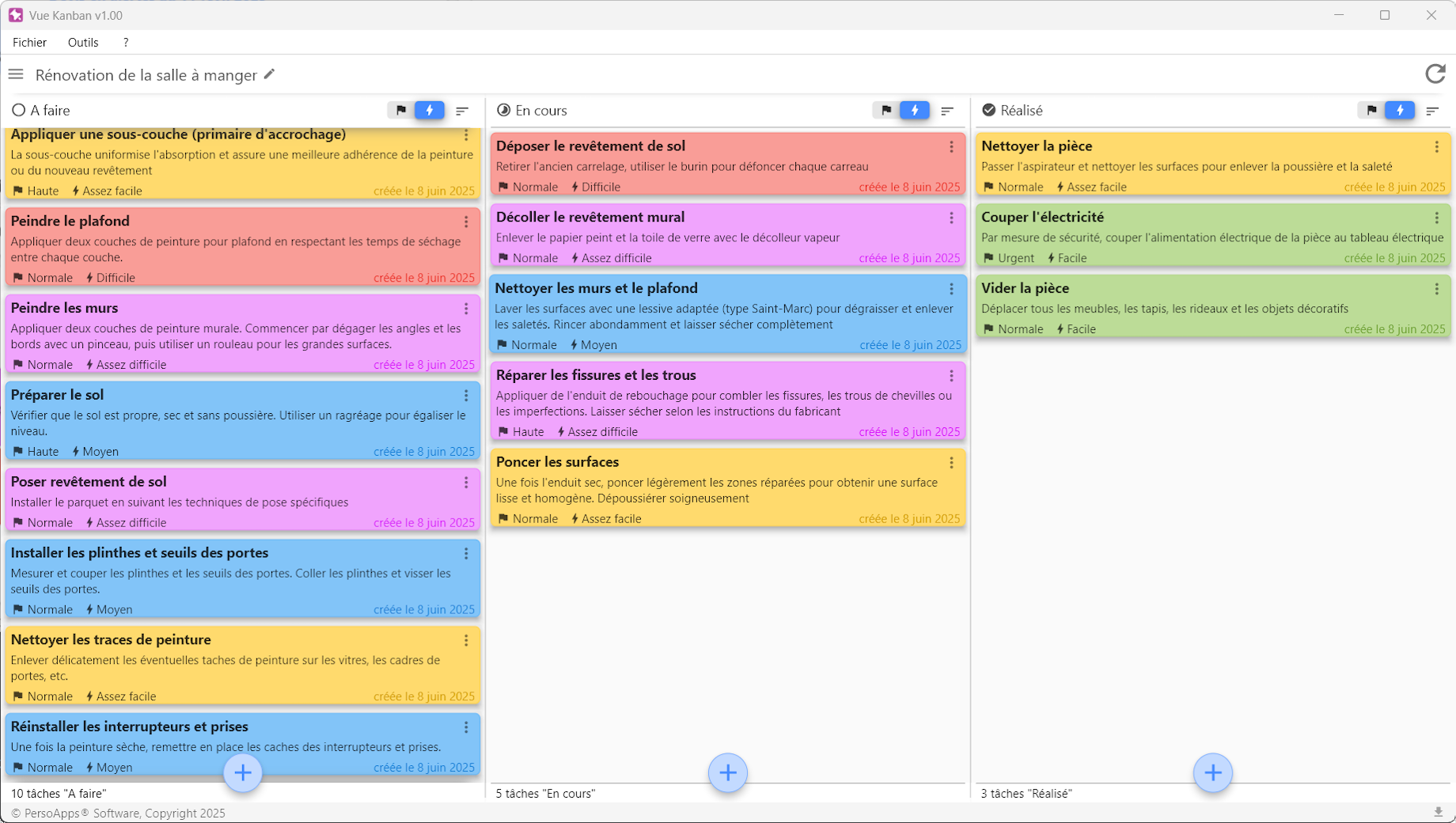Screen dimensions: 1456x823
Task: Open options menu of Appliquer une sous-couche card
Action: point(466,135)
